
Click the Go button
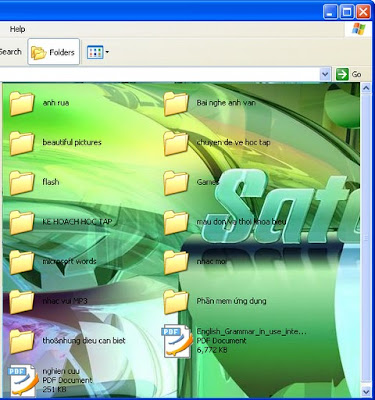349,74
